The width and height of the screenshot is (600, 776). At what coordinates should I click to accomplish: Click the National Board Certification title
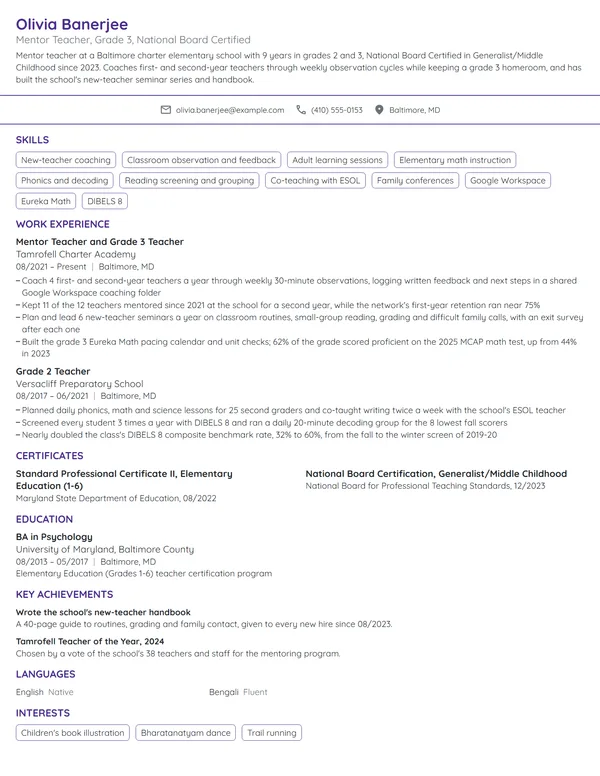coord(436,474)
